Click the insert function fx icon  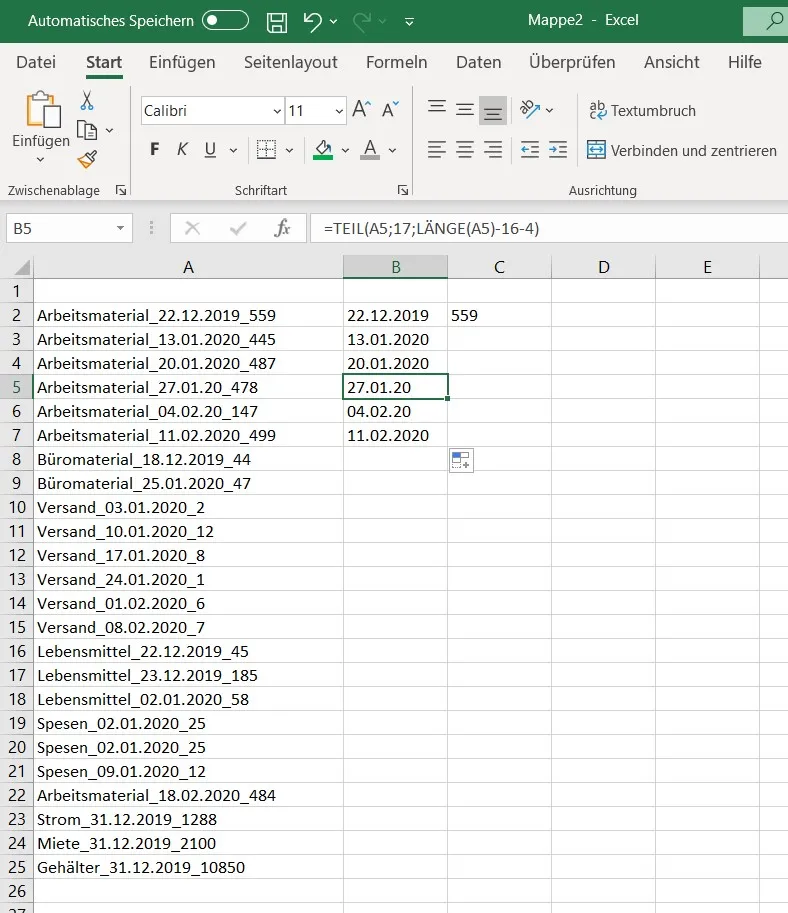click(283, 228)
